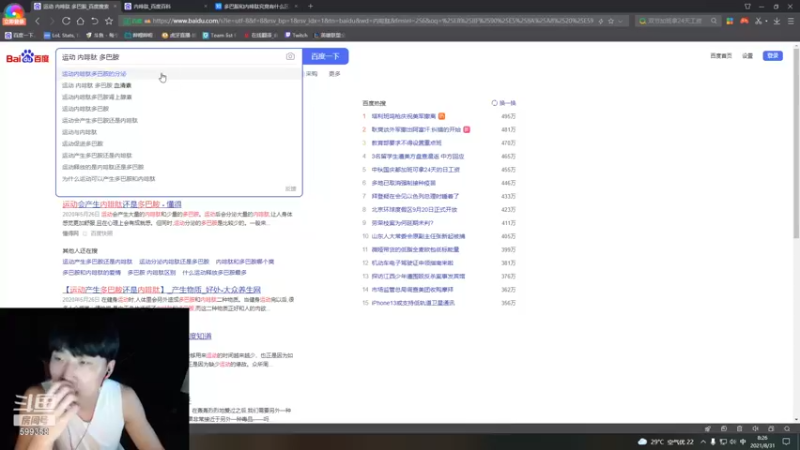The image size is (800, 450).
Task: Expand the screenshot tool dropdown arrow
Action: pos(766,21)
